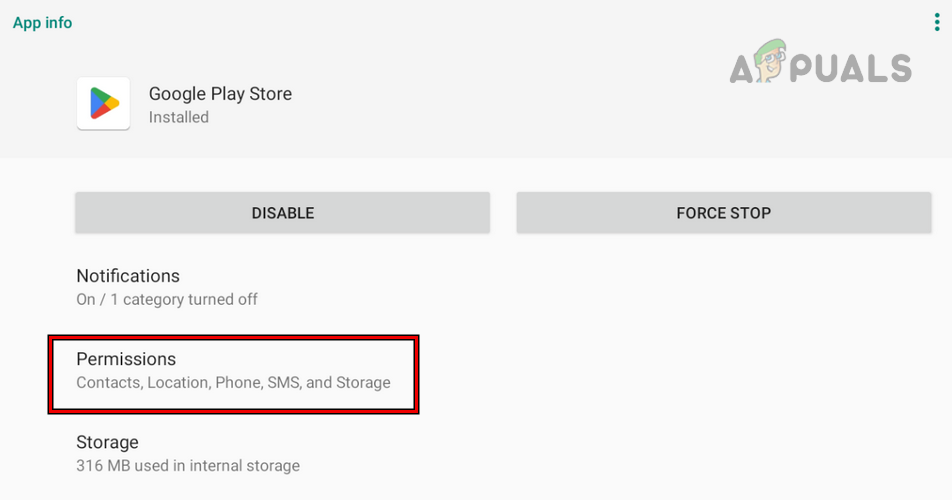
Task: Open the Notifications settings entry
Action: pyautogui.click(x=128, y=276)
